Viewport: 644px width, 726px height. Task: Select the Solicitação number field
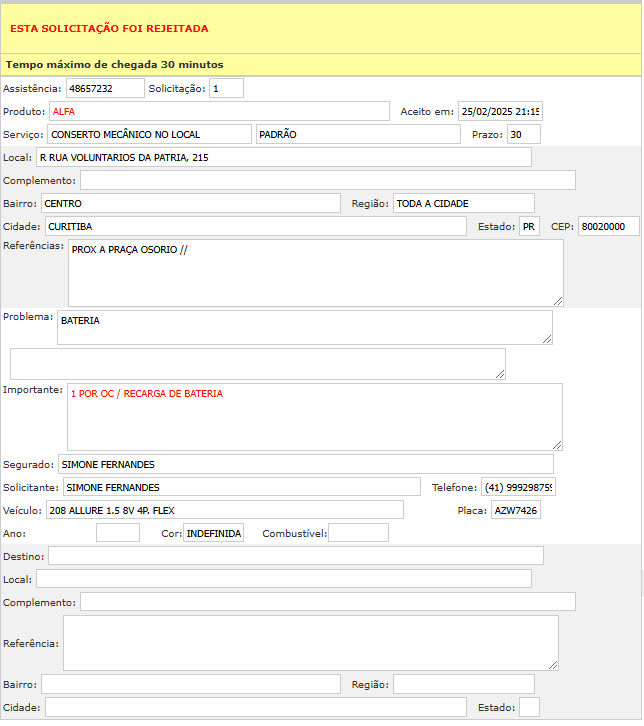click(226, 88)
